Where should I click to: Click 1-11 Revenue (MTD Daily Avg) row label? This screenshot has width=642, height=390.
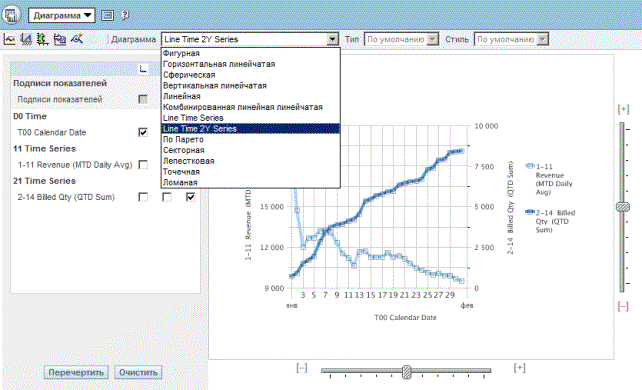[x=75, y=165]
